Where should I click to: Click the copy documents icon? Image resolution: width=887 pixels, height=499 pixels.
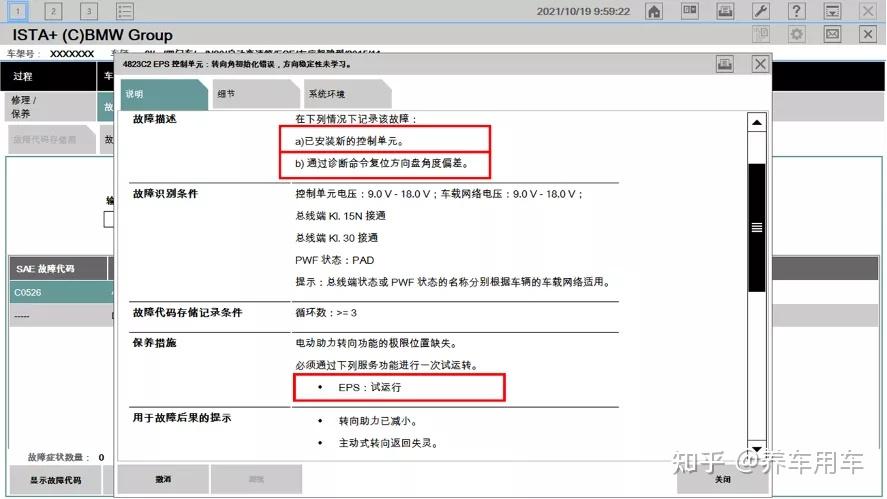[x=761, y=35]
